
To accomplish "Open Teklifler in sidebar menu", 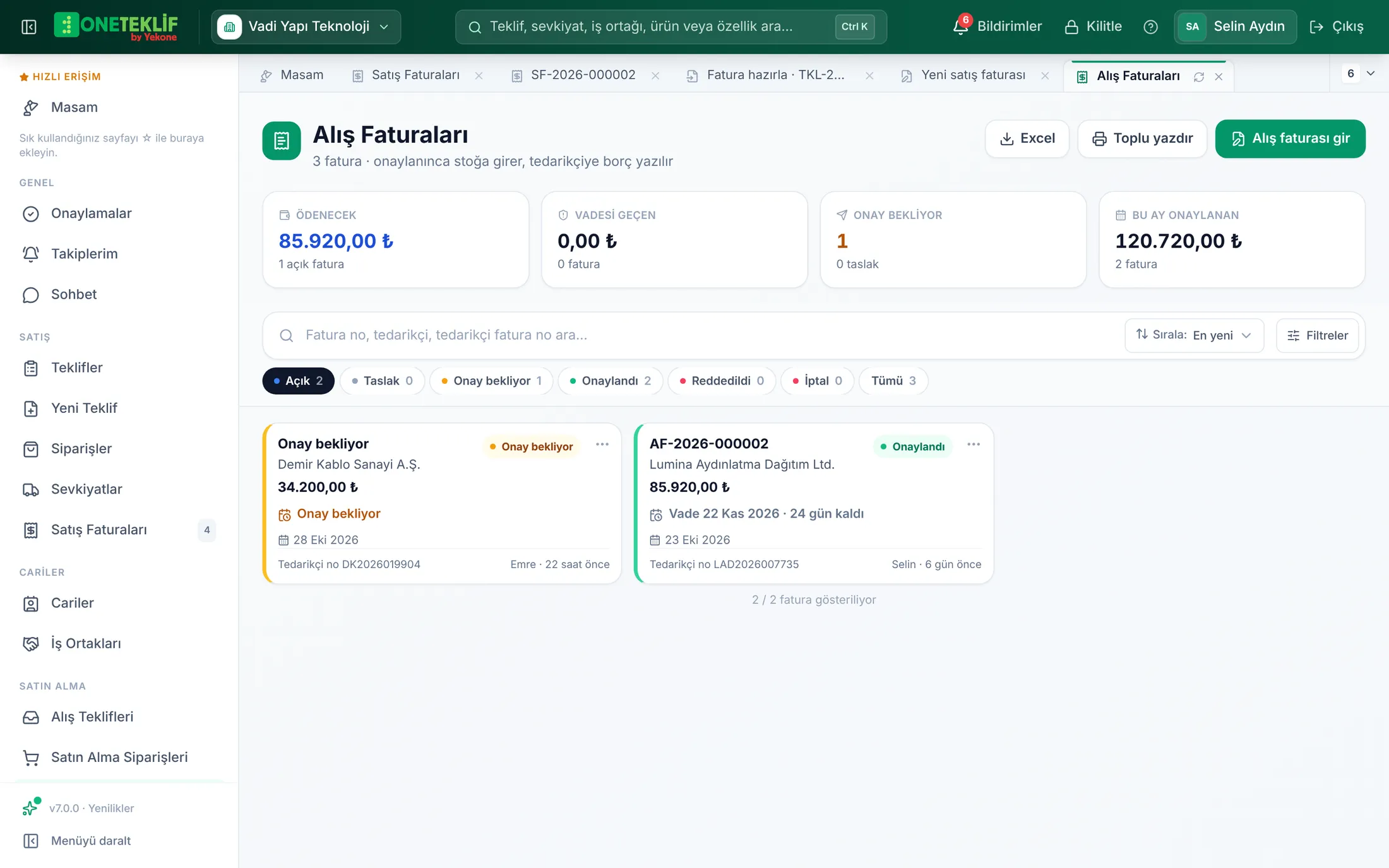I will [119, 367].
